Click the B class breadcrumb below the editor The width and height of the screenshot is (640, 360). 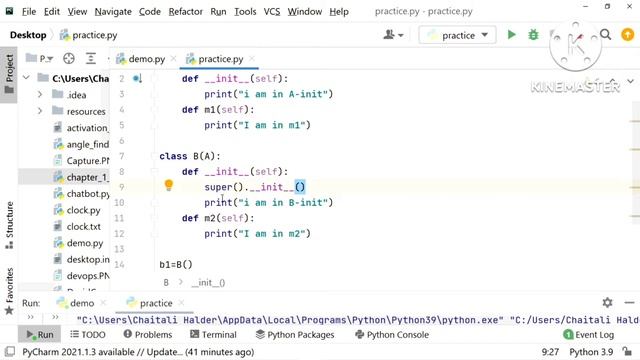coord(166,282)
